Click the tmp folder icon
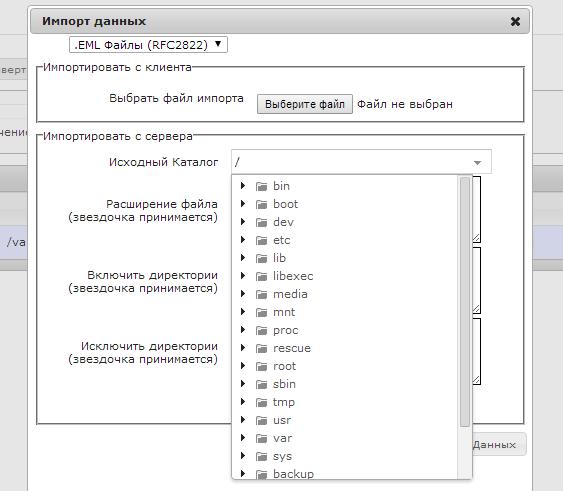This screenshot has width=563, height=491. click(x=261, y=402)
